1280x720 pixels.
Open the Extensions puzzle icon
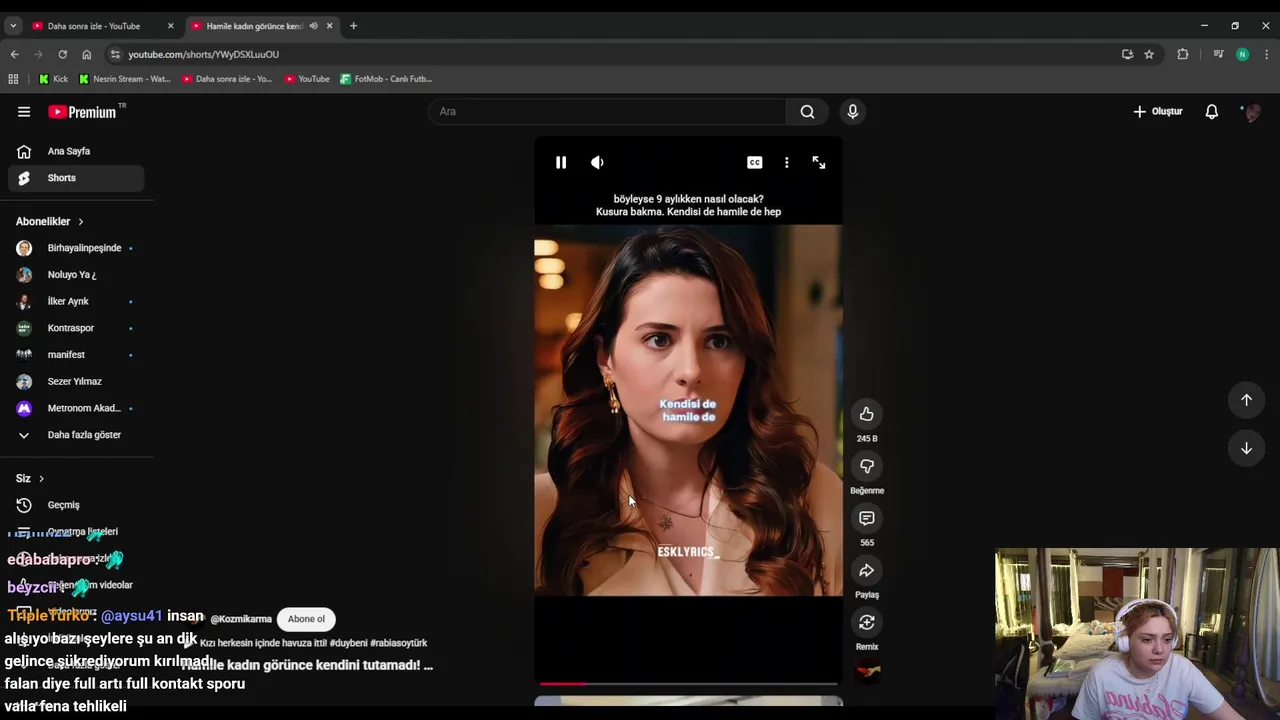point(1183,54)
